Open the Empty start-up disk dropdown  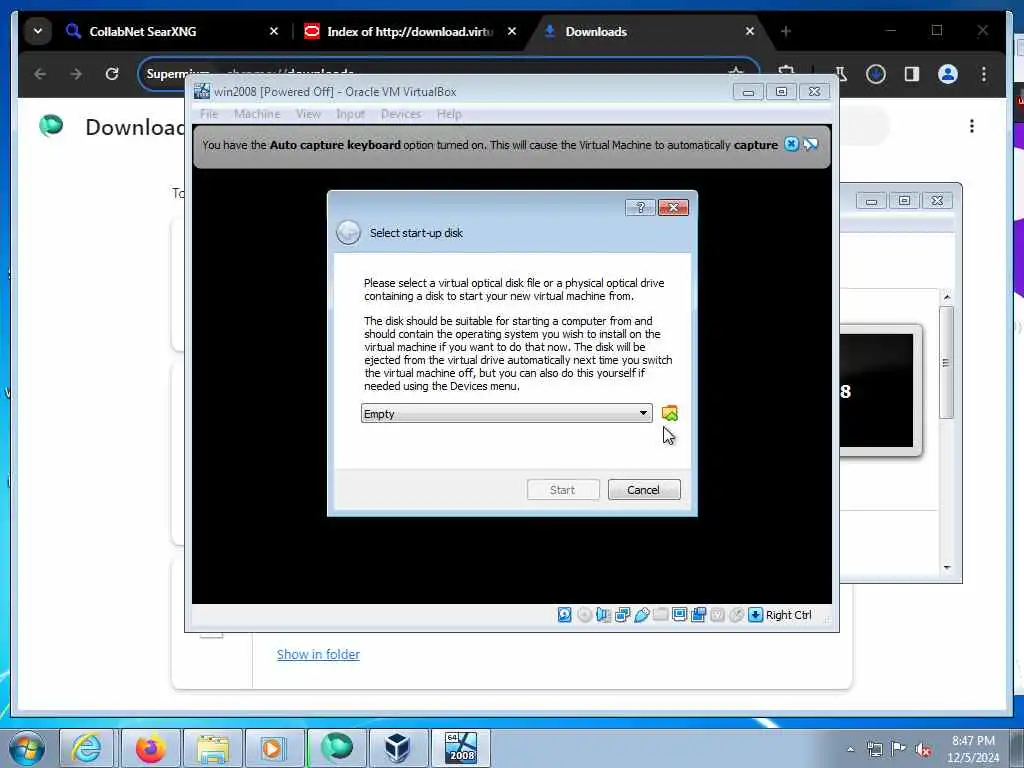pos(506,413)
